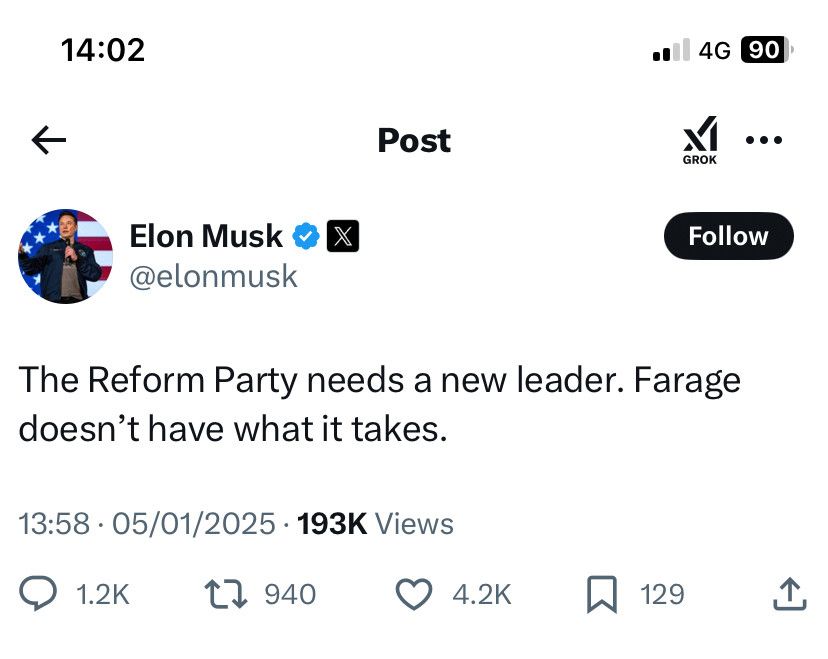Screen dimensions: 828x659
Task: Tap the reply speech bubble icon
Action: (x=39, y=594)
